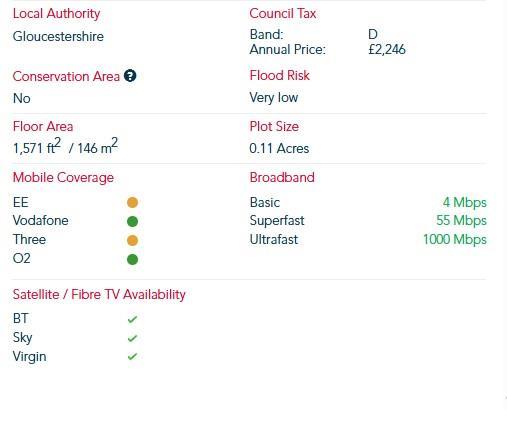
Task: Click the Floor Area 1,571 ft² value
Action: click(37, 147)
